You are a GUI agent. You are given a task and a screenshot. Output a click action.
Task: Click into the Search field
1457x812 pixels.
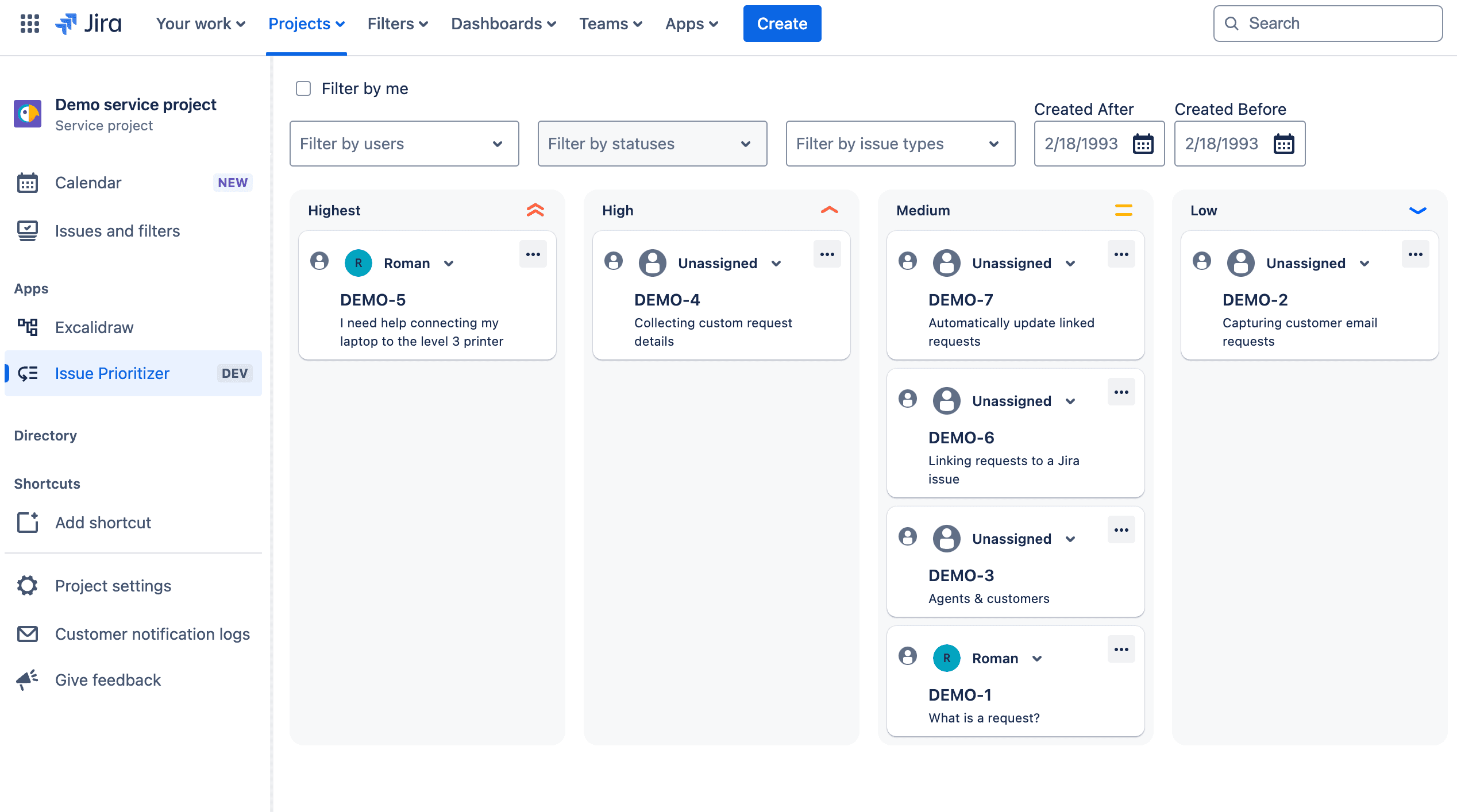(1328, 24)
